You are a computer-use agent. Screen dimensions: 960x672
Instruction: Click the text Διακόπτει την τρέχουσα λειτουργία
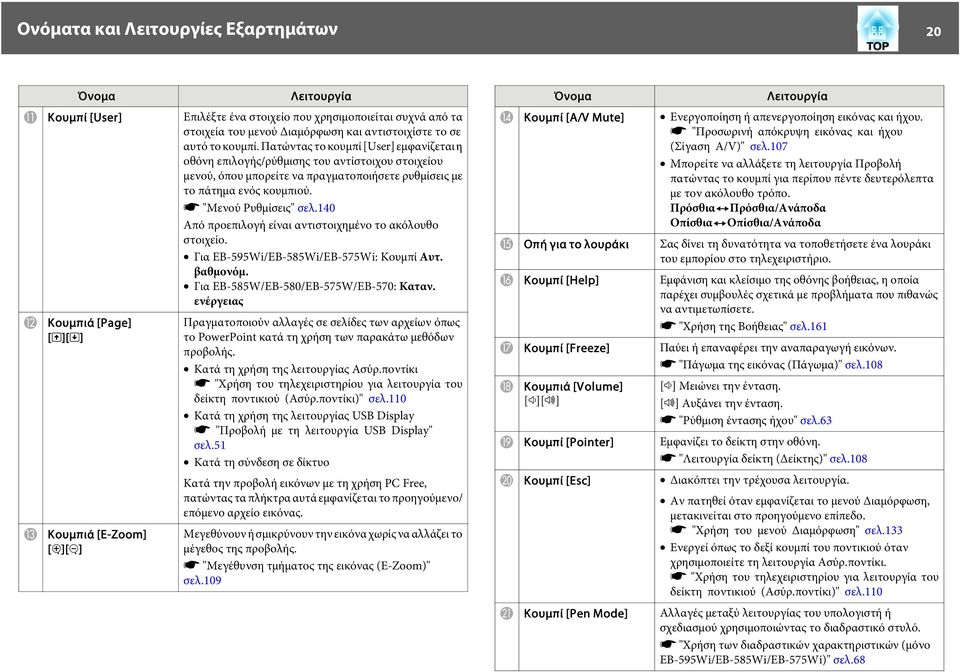coord(760,480)
